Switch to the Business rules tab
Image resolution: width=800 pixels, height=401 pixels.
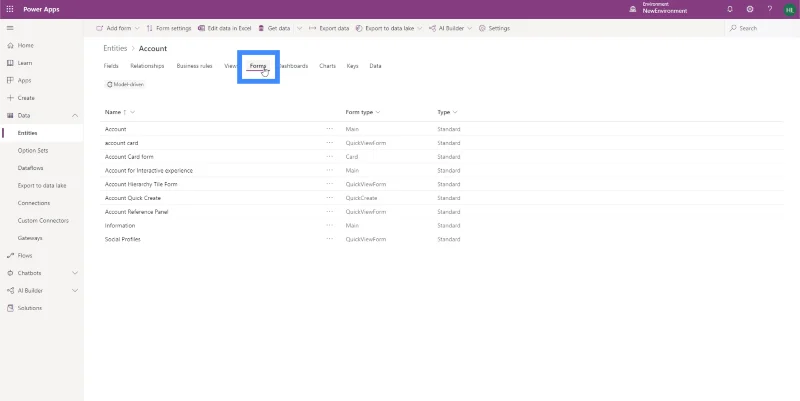coord(194,66)
